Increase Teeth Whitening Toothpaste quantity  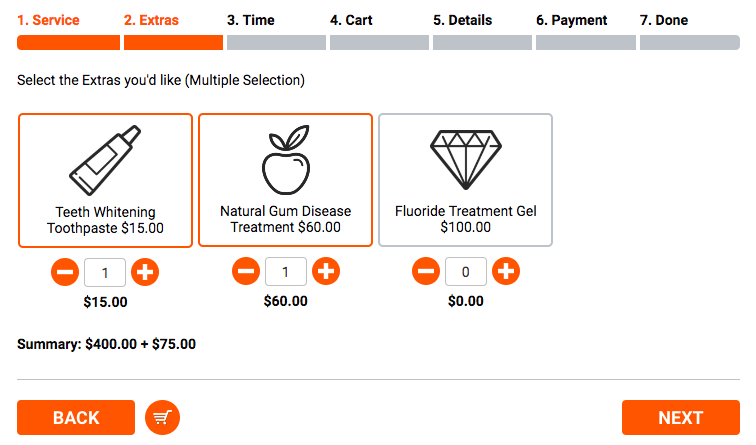pyautogui.click(x=145, y=271)
